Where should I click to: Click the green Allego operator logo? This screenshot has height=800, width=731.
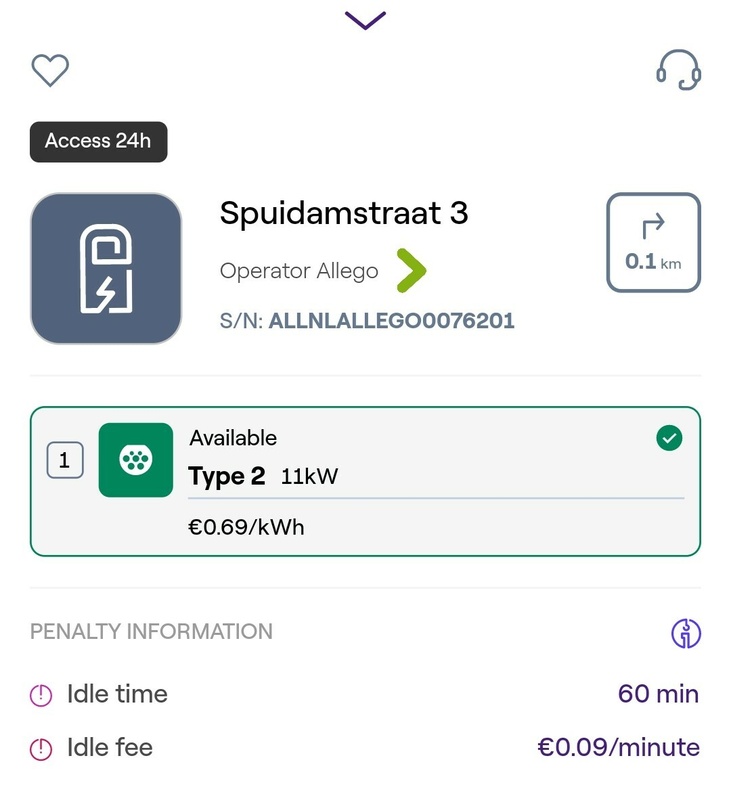click(410, 270)
